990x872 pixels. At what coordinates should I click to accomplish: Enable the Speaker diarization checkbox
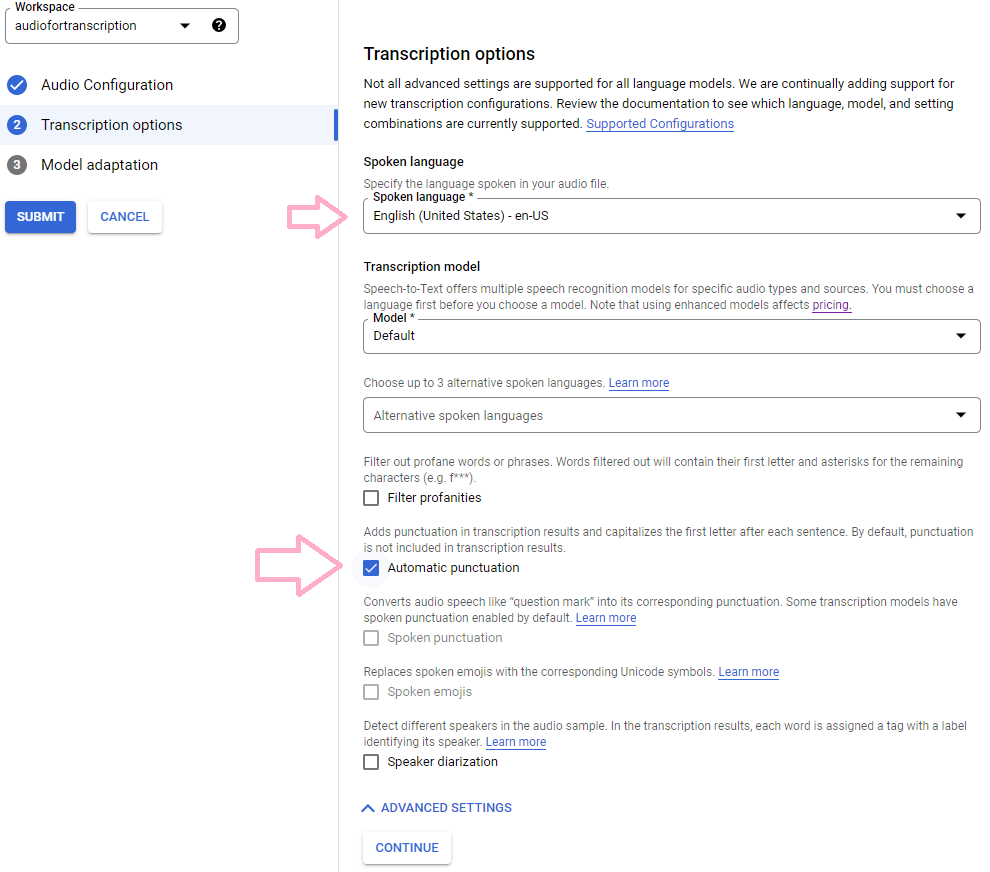(371, 762)
